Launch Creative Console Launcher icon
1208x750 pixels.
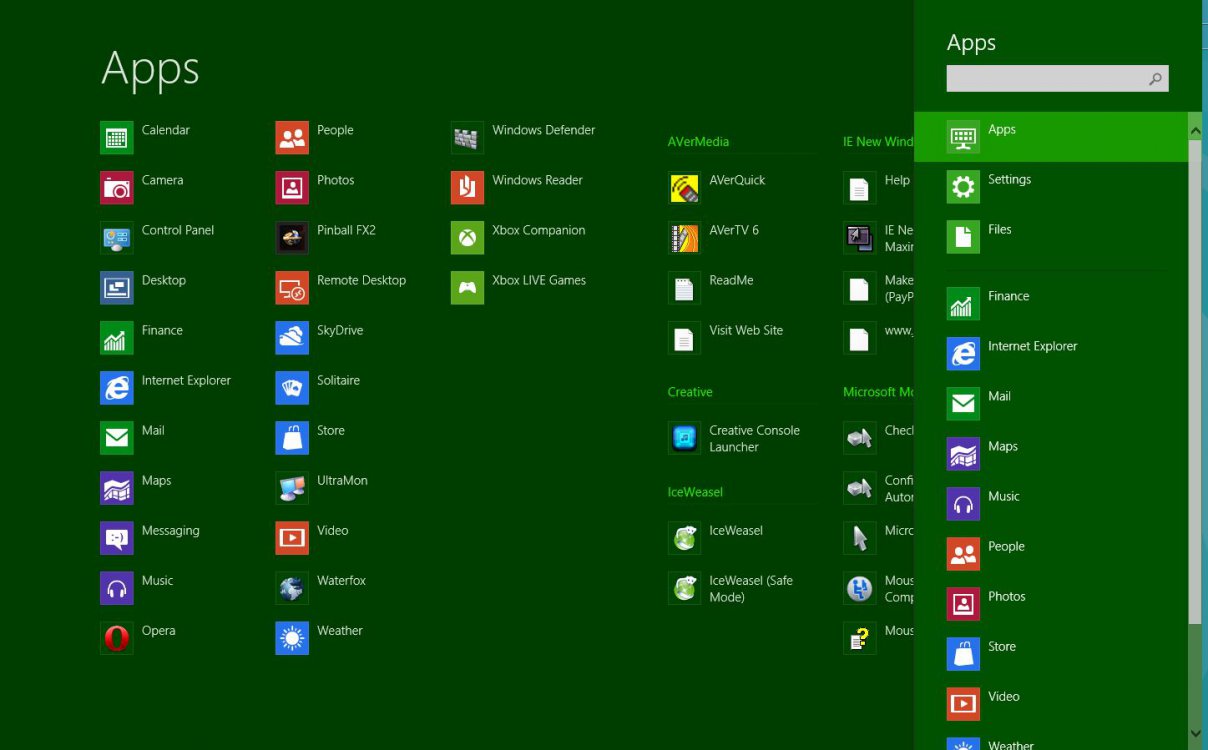(x=684, y=437)
